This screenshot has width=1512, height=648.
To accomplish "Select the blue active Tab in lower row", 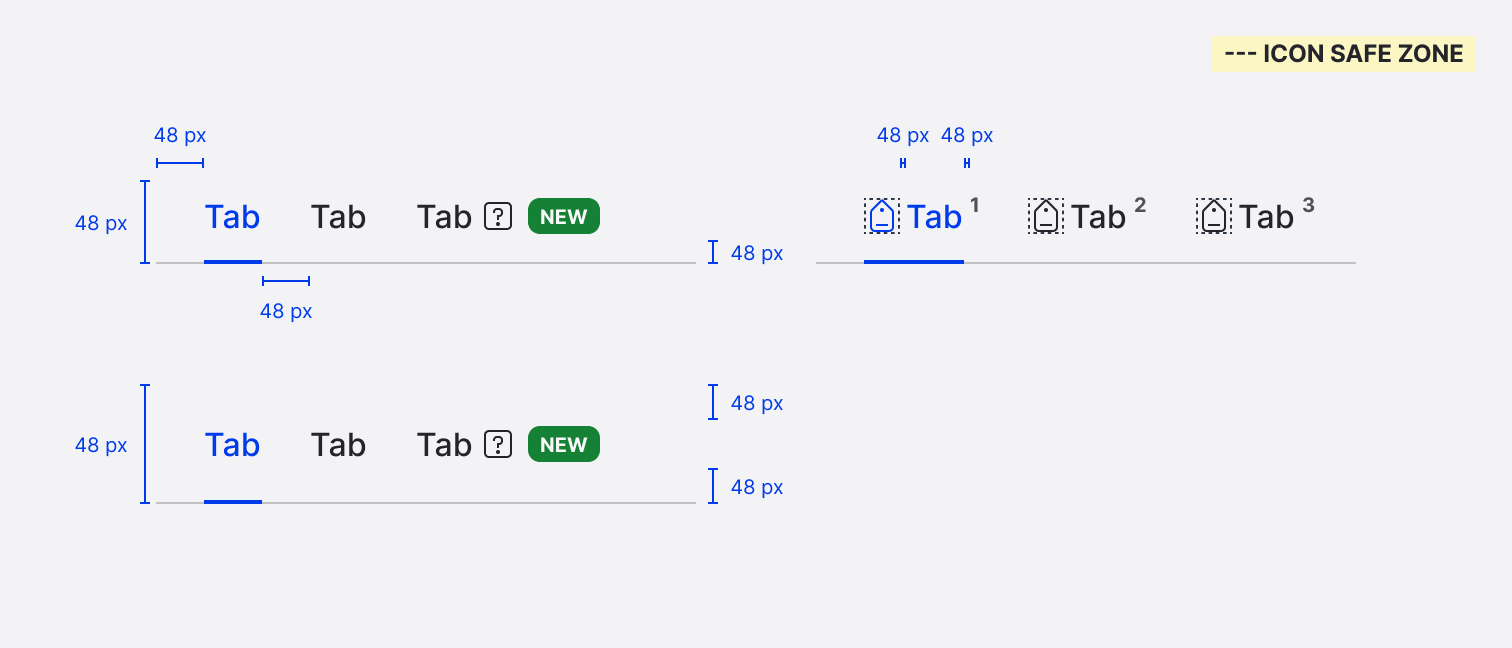I will [232, 445].
